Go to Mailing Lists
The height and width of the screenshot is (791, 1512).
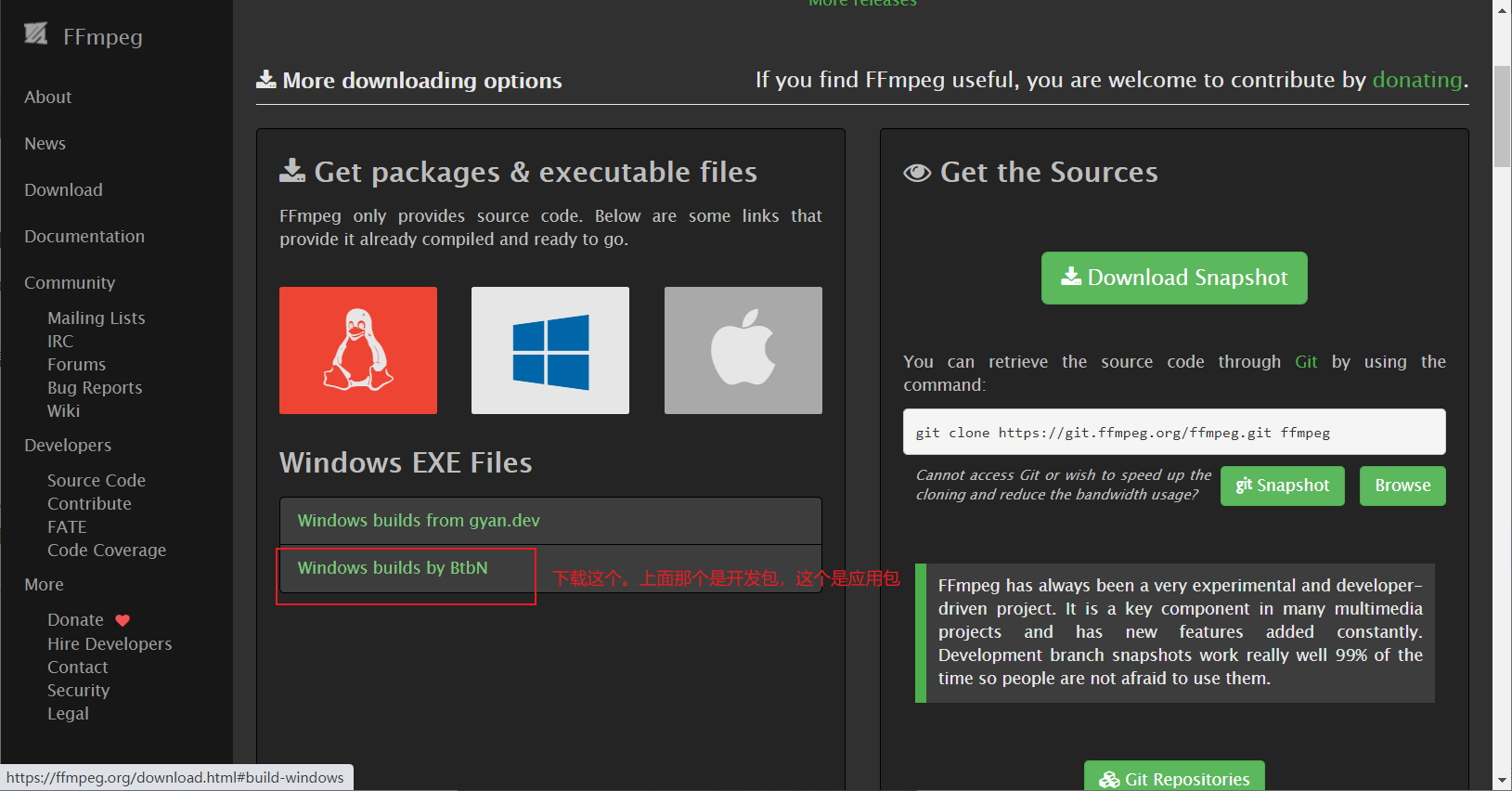point(97,318)
